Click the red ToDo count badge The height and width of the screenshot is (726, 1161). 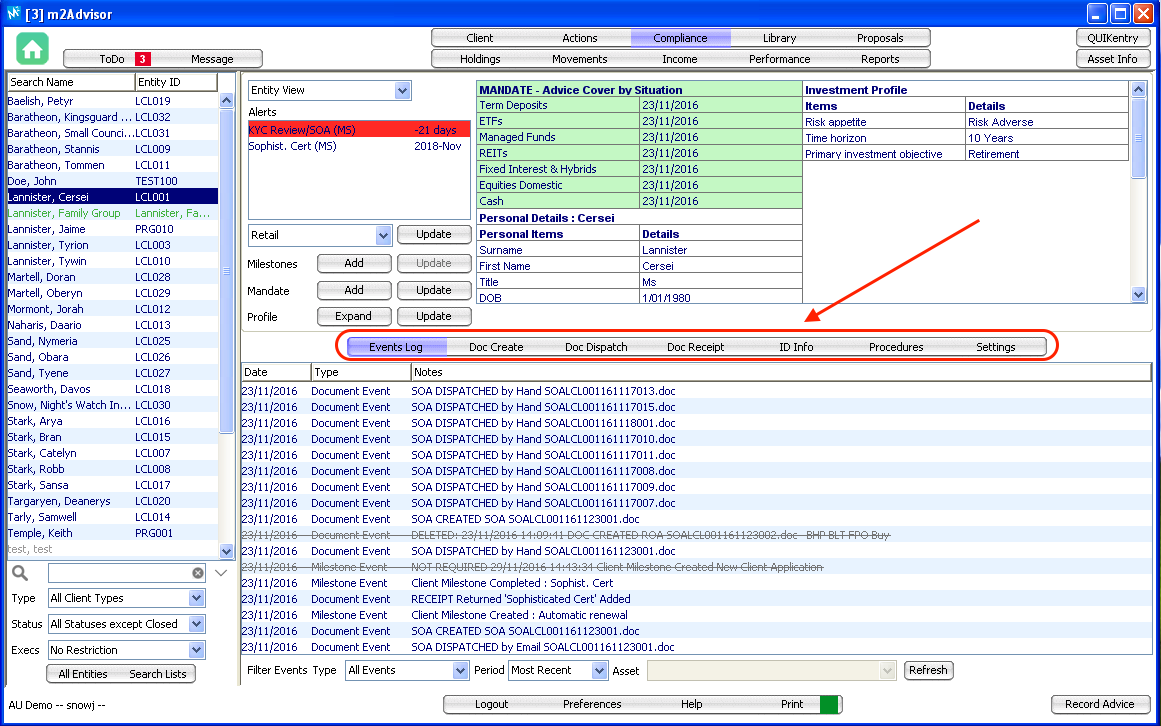tap(143, 59)
